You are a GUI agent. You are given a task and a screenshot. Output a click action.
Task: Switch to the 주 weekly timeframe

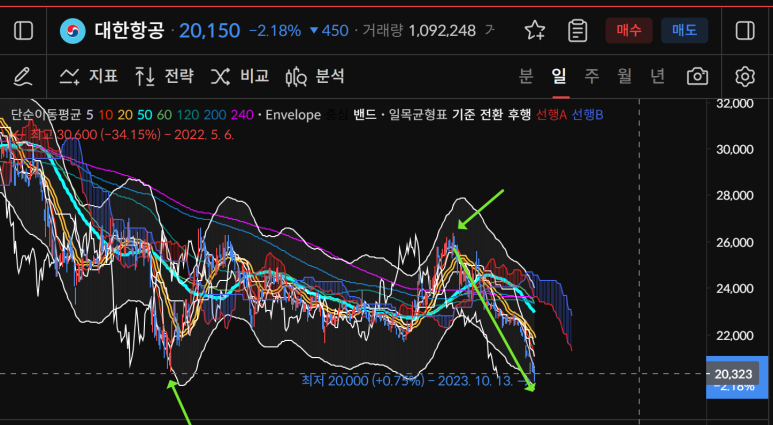point(592,76)
